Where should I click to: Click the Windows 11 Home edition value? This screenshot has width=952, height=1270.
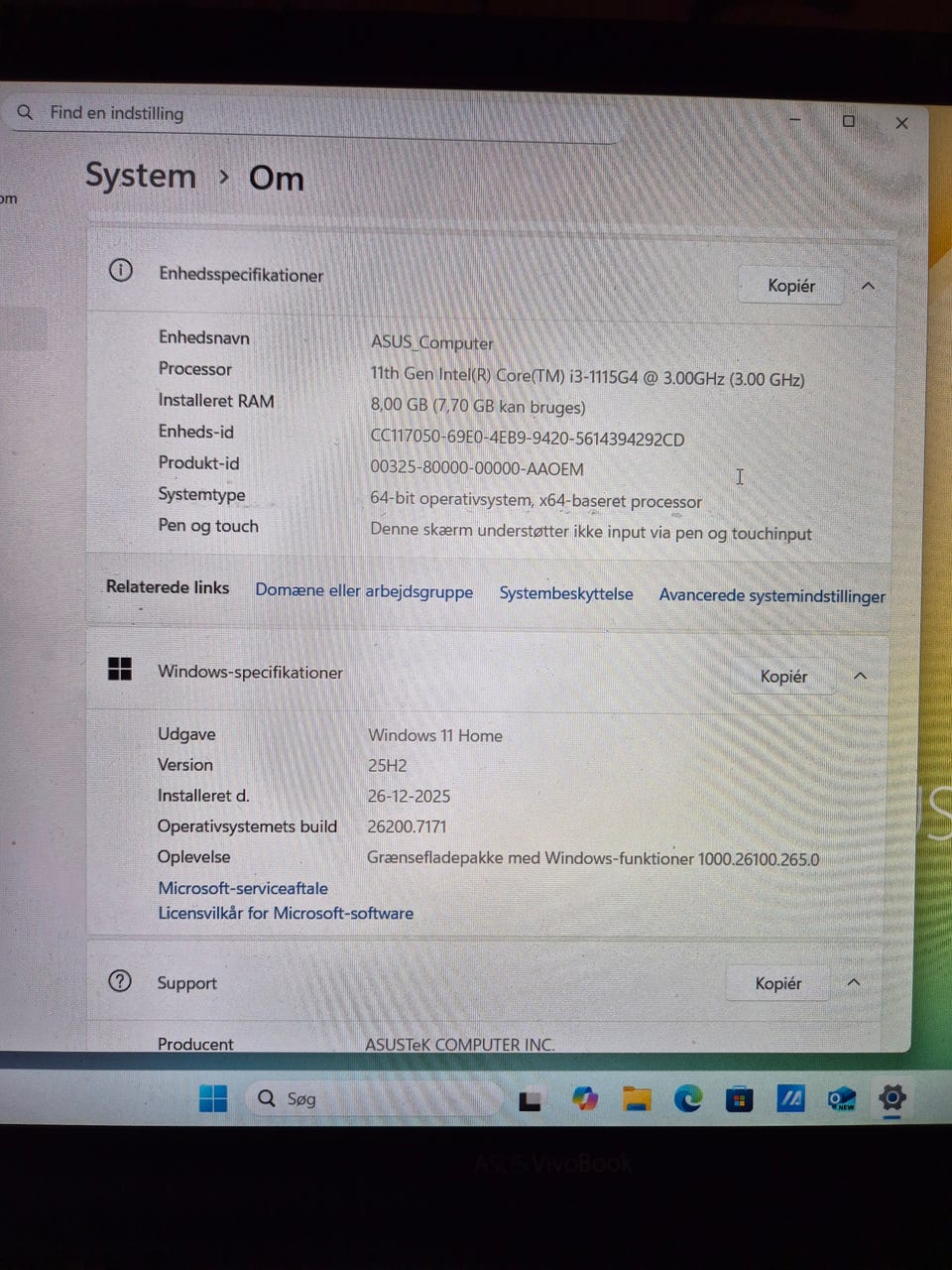tap(435, 735)
